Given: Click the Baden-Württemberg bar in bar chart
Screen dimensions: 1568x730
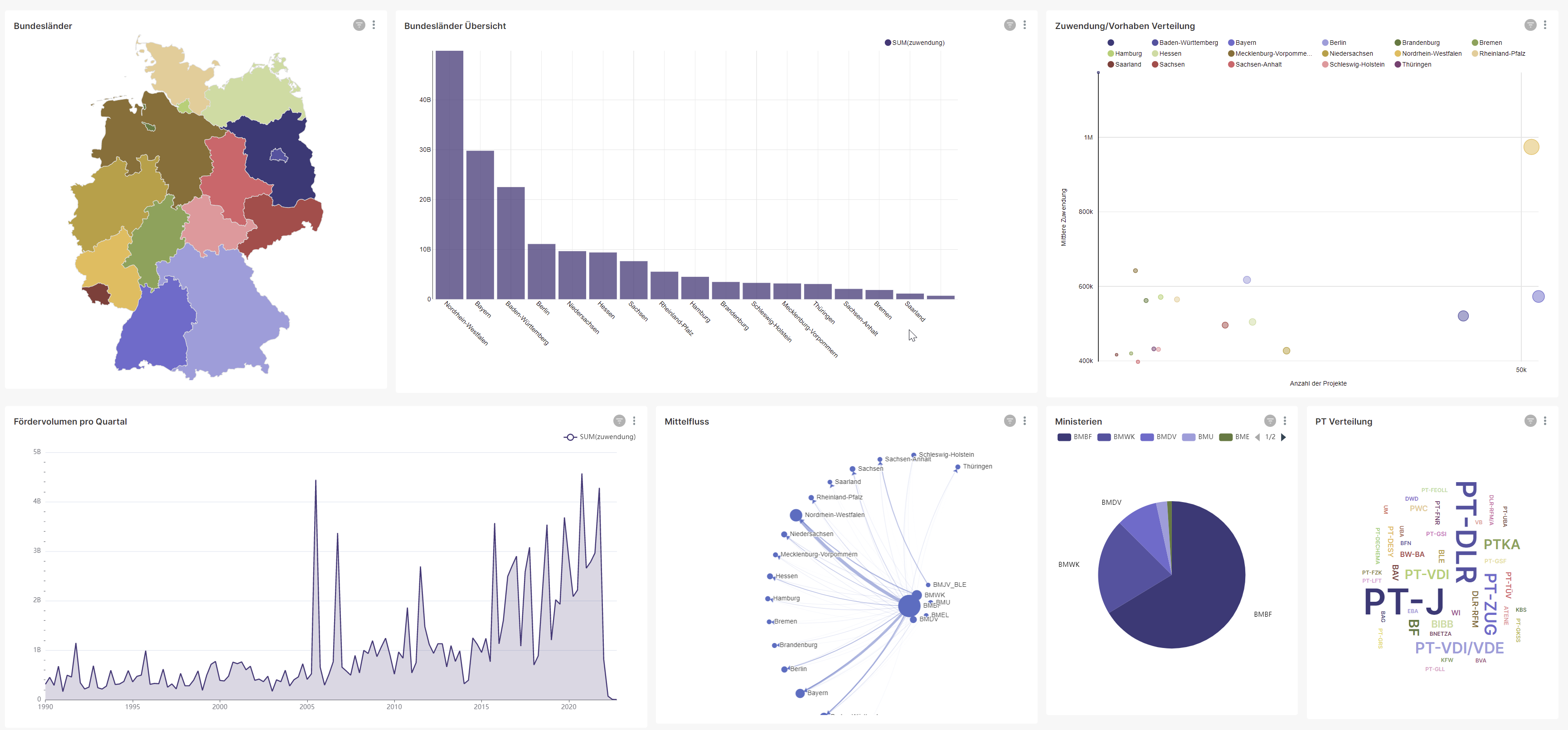Looking at the screenshot, I should pos(511,243).
